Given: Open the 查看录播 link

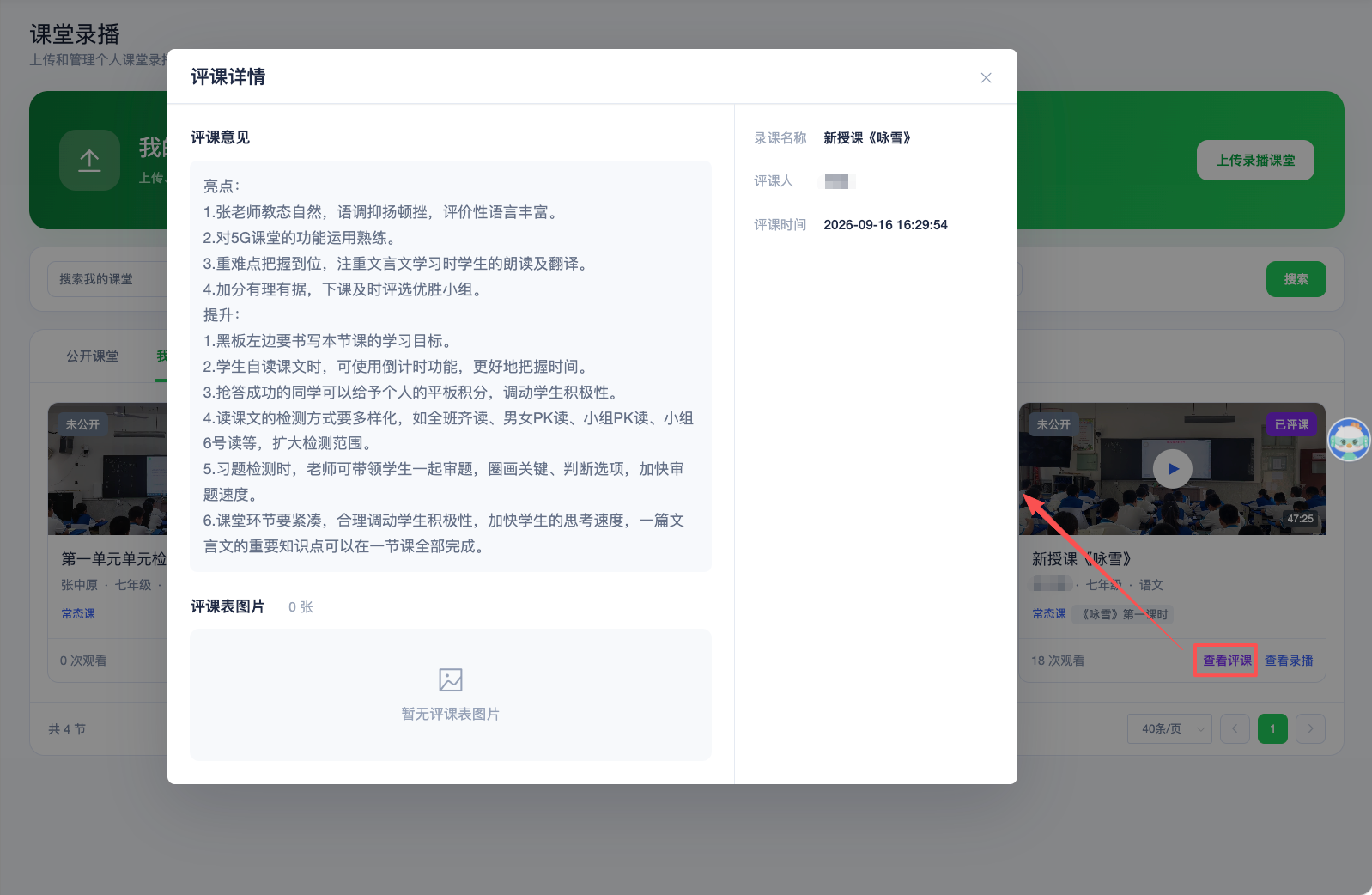Looking at the screenshot, I should [x=1289, y=661].
